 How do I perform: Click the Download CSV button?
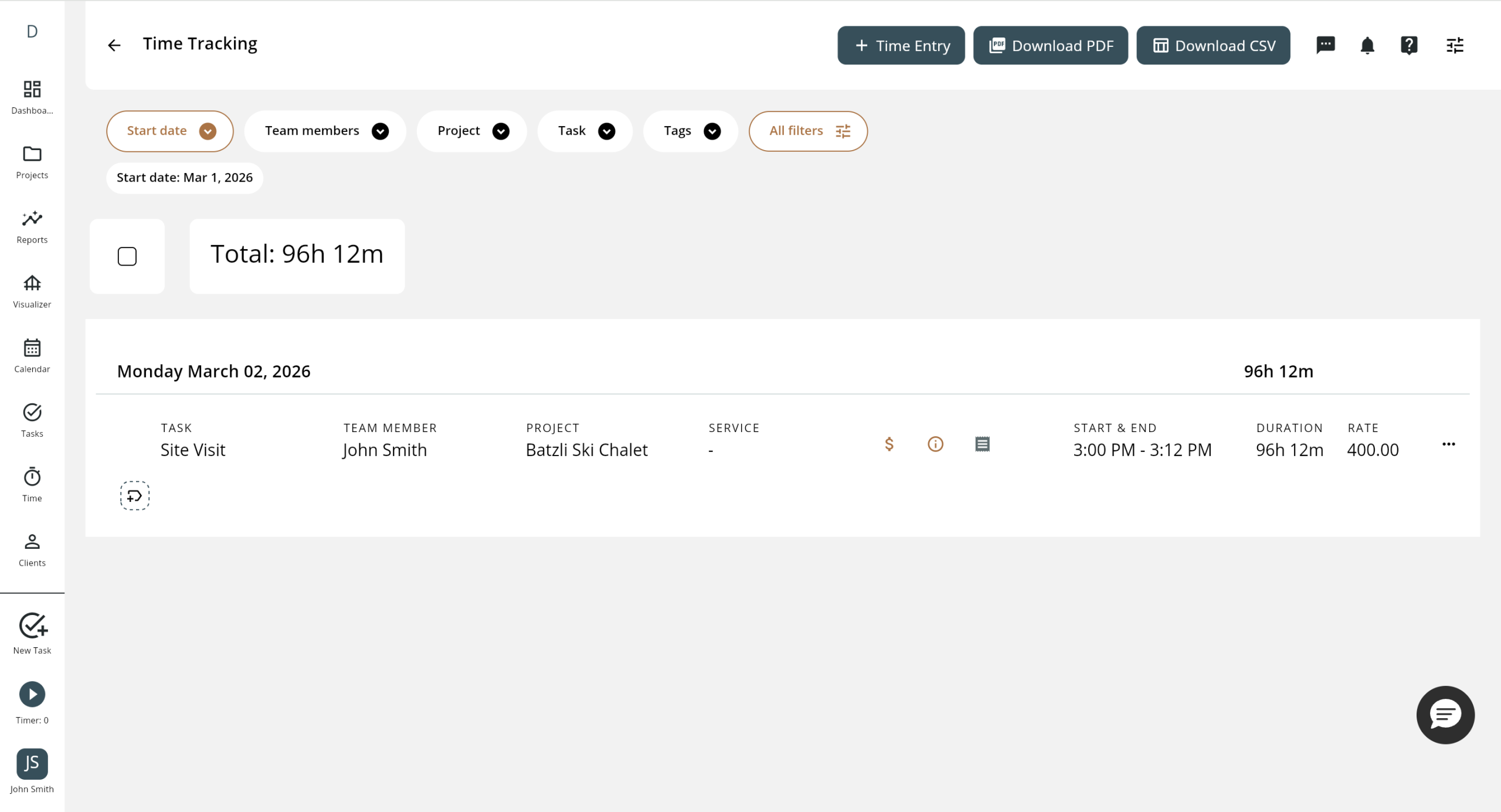[1213, 45]
